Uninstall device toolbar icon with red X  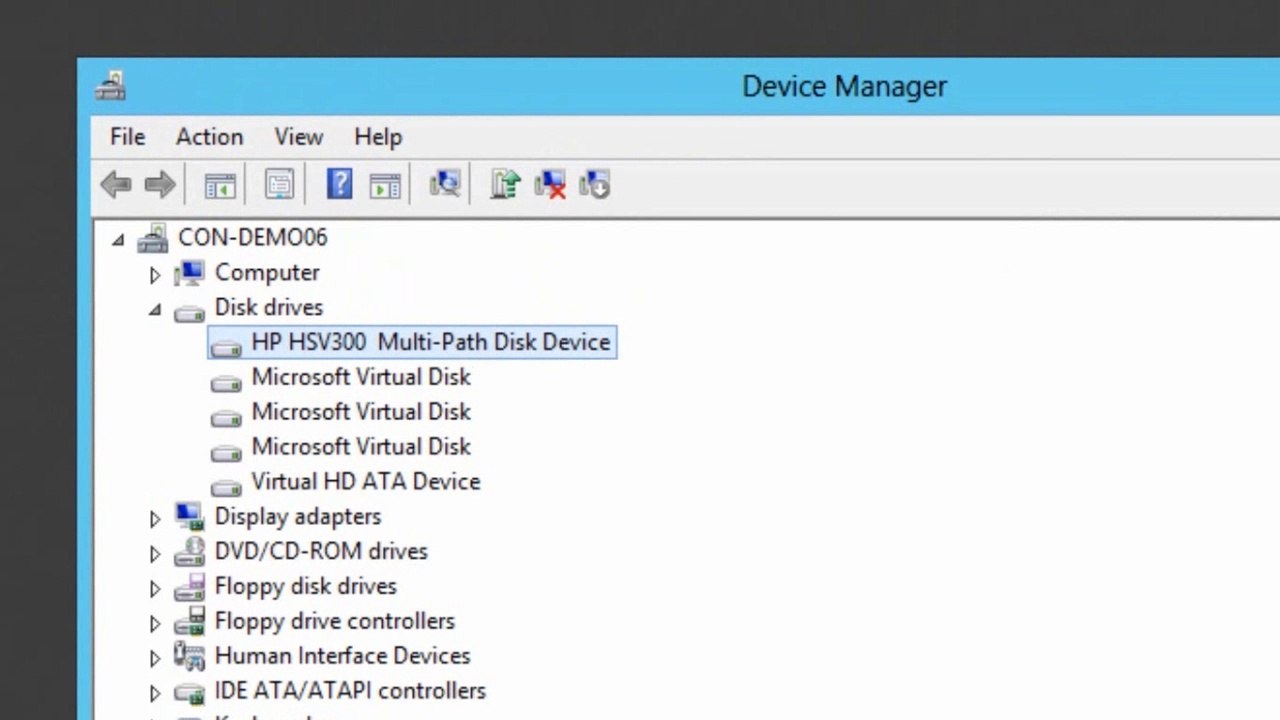click(550, 184)
